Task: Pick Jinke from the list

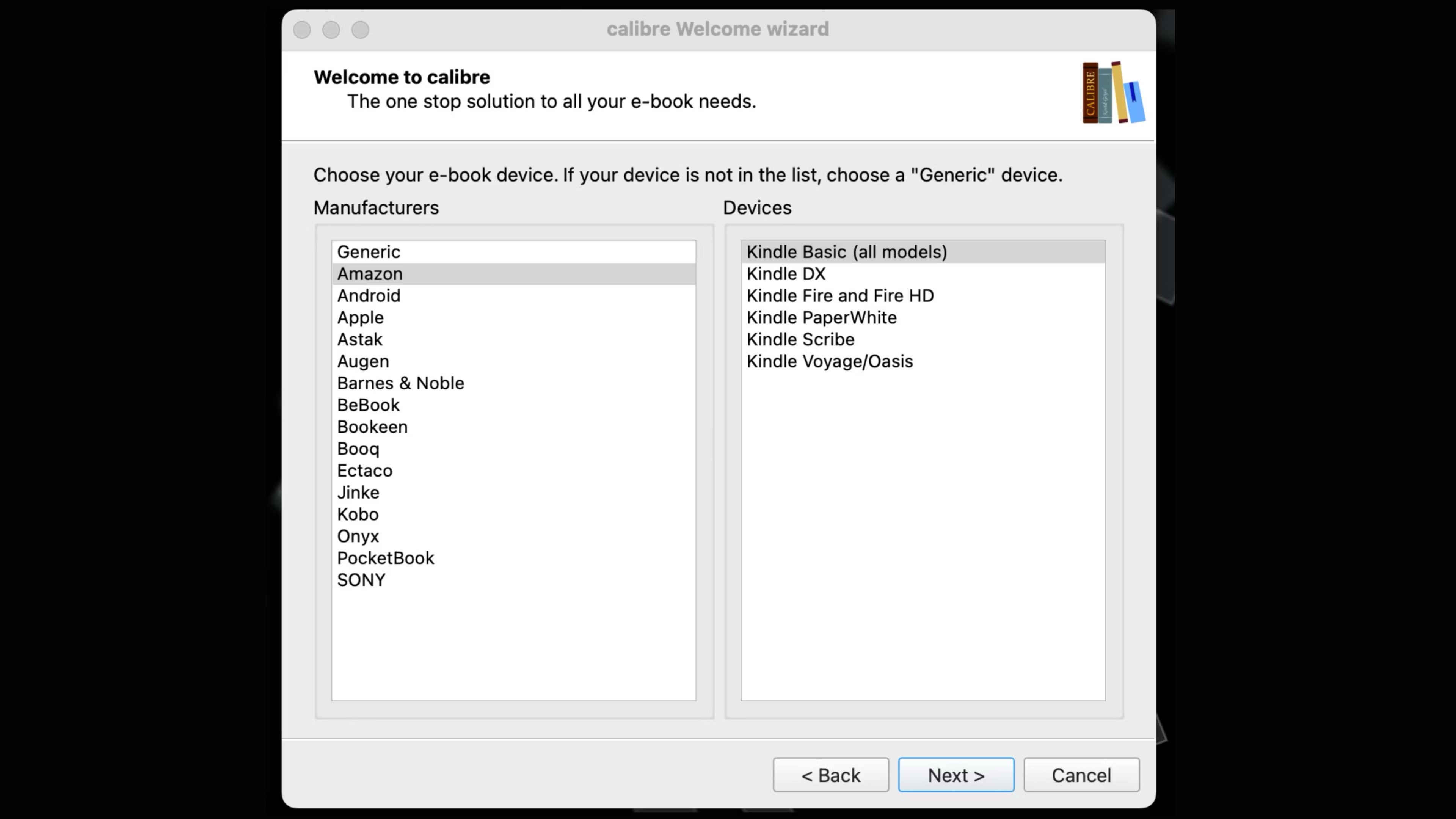Action: (x=513, y=492)
